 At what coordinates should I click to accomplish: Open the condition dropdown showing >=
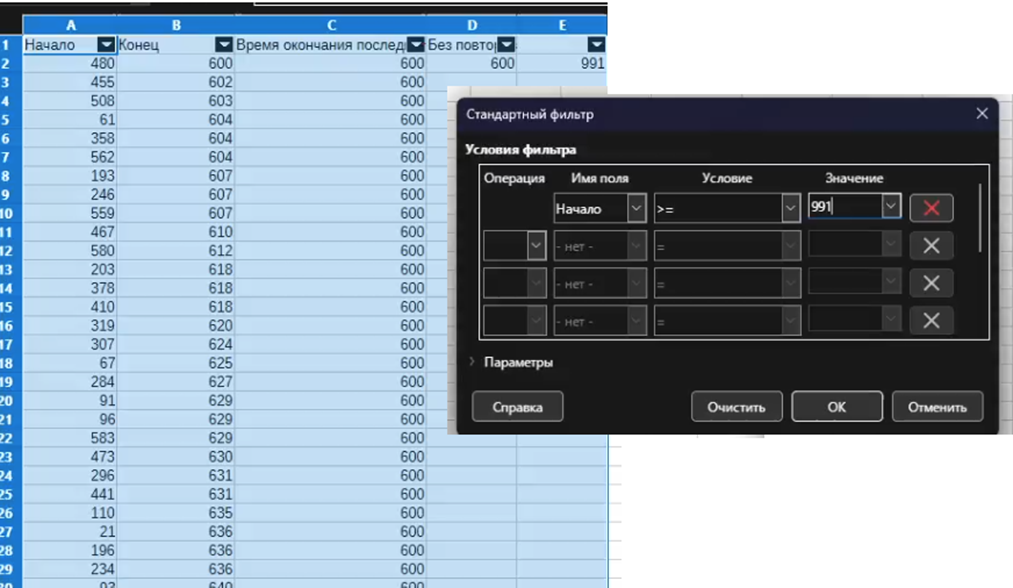[x=790, y=208]
